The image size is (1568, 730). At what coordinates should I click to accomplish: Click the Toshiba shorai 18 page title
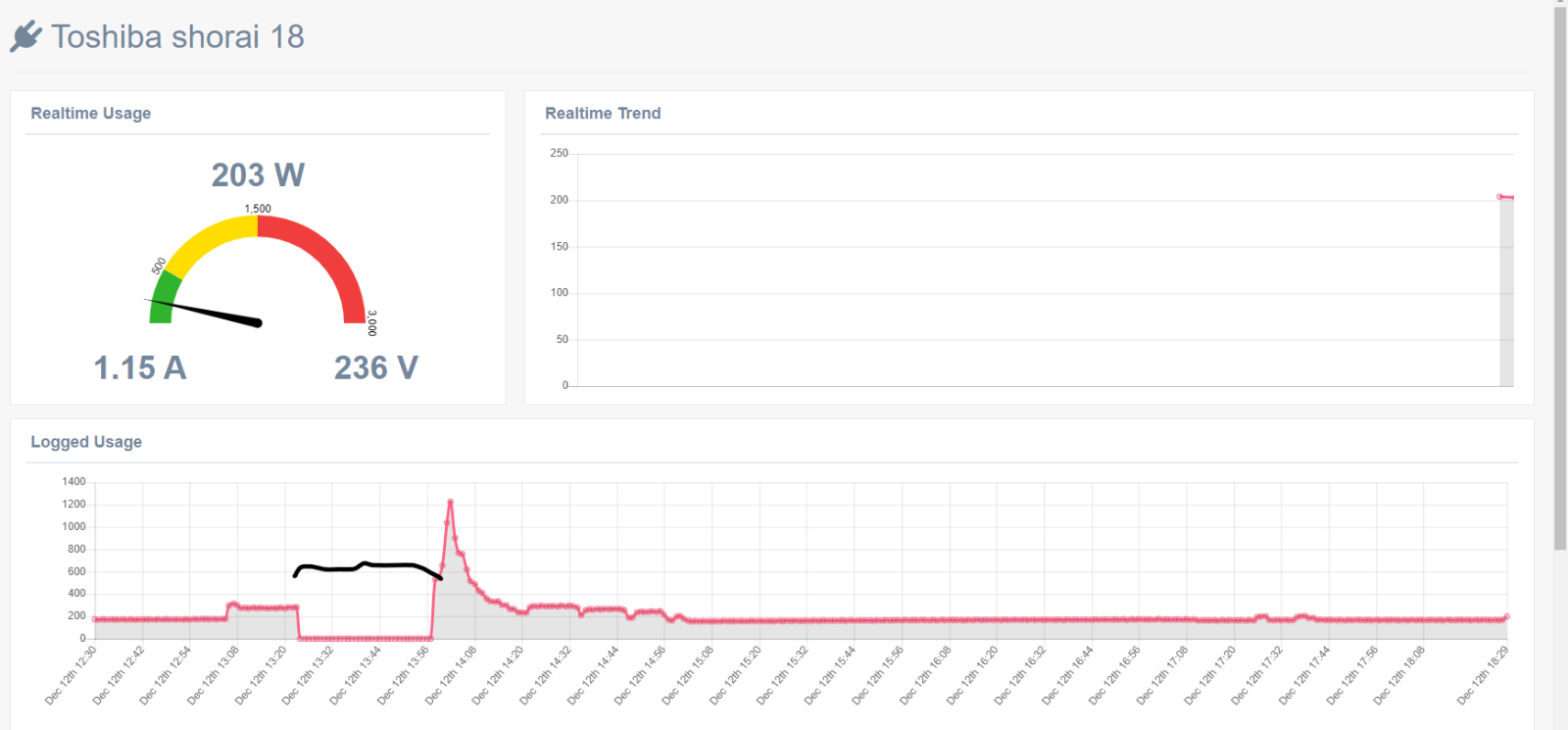[x=177, y=36]
